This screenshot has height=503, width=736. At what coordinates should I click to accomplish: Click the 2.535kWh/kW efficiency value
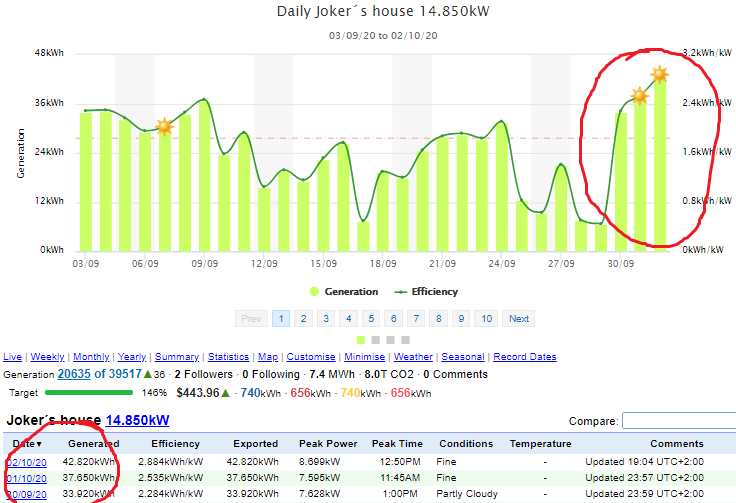[x=170, y=478]
